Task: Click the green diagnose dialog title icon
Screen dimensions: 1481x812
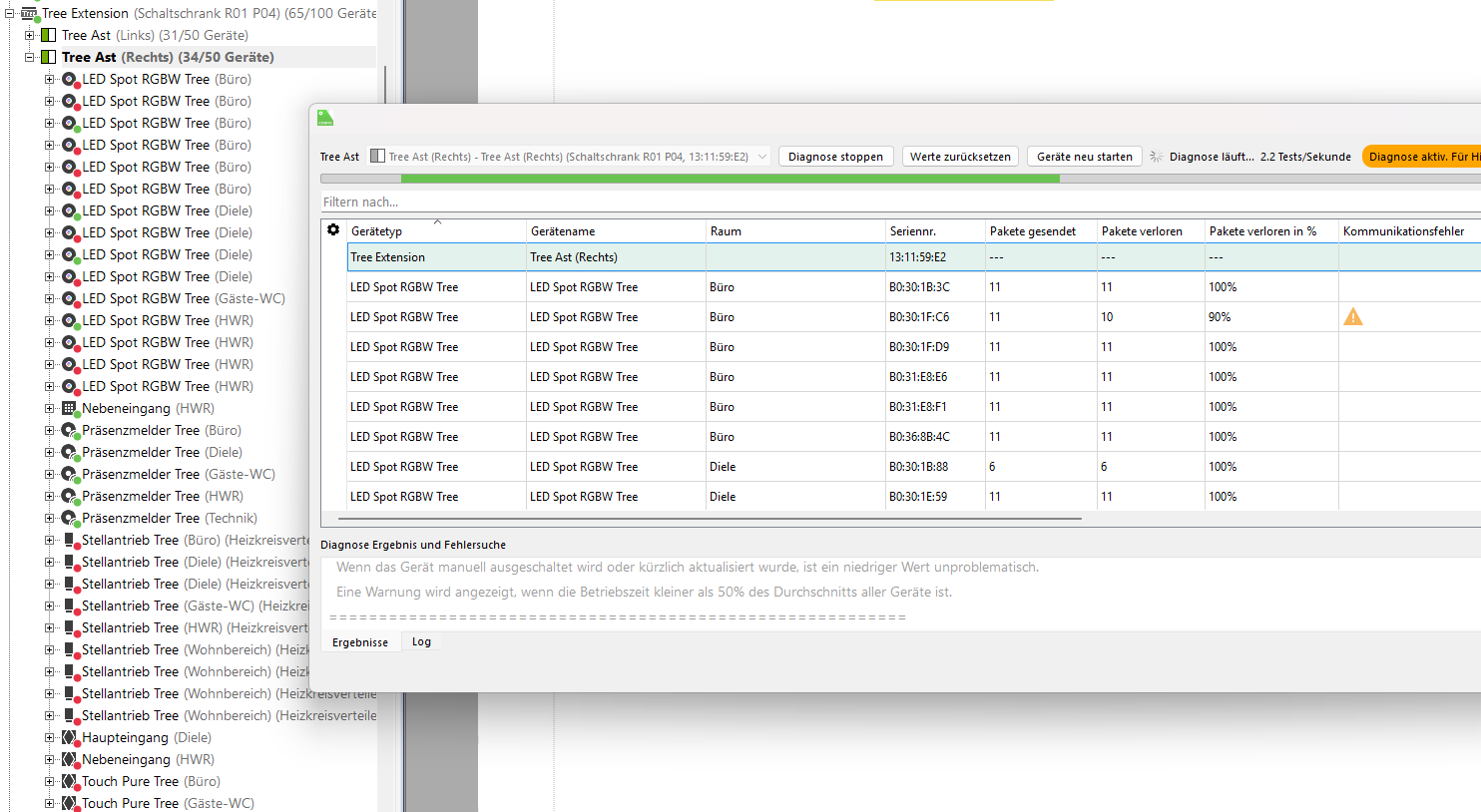Action: click(x=325, y=118)
